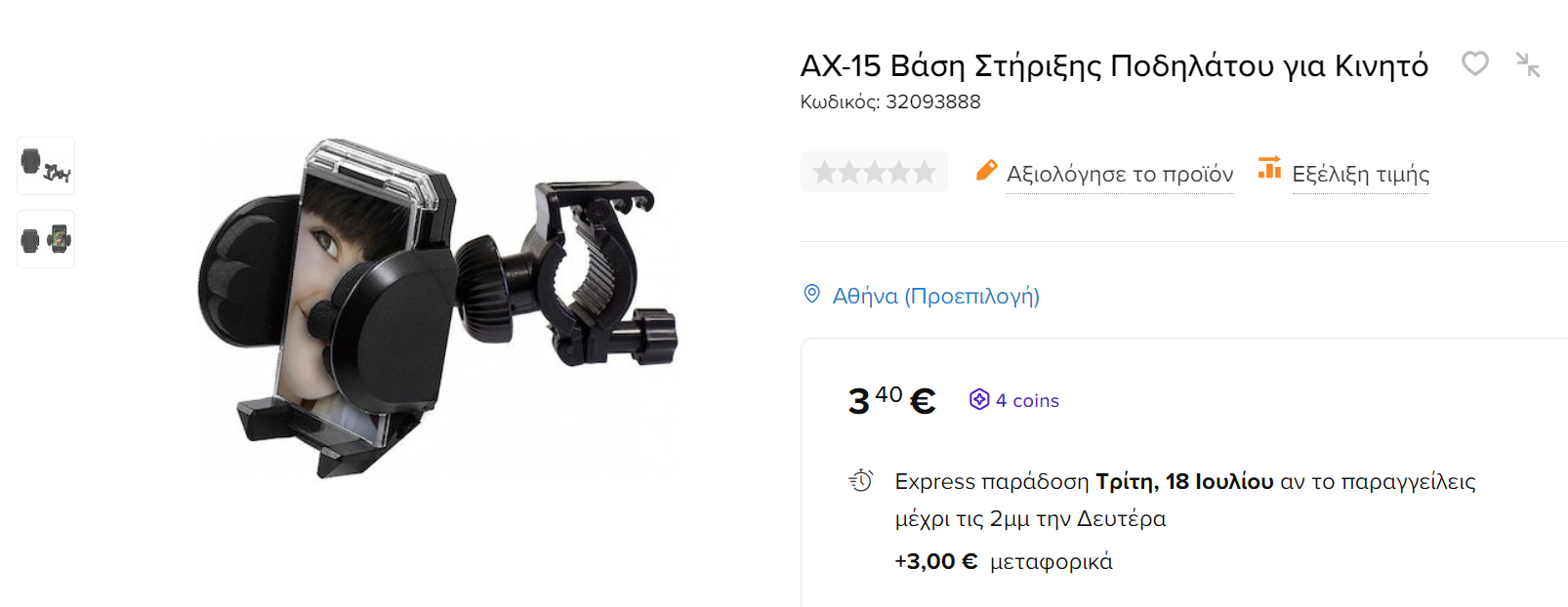Click the 3,40 € price
This screenshot has height=607, width=1568.
click(x=891, y=400)
